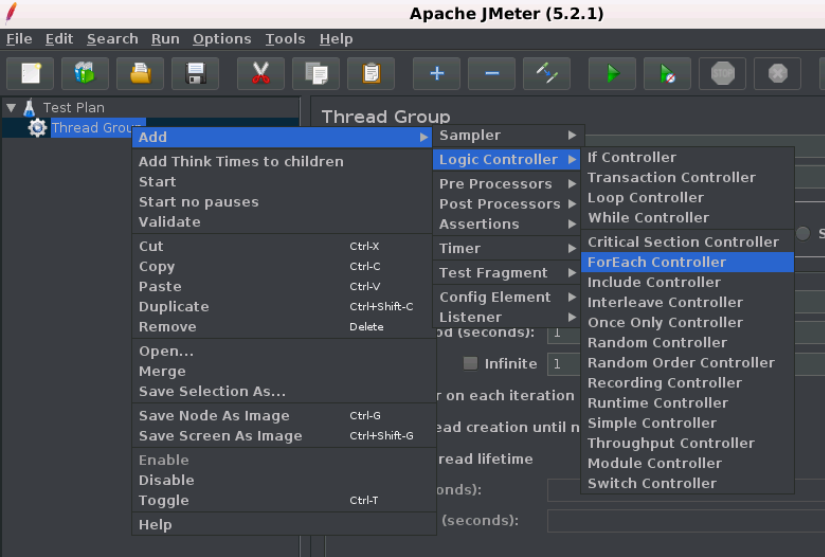The image size is (825, 557).
Task: Click the Stop sign toolbar icon
Action: pyautogui.click(x=722, y=73)
